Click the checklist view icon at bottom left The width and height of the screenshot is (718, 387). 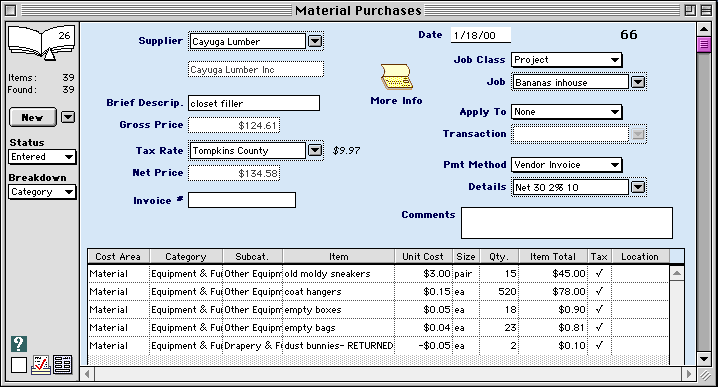41,365
